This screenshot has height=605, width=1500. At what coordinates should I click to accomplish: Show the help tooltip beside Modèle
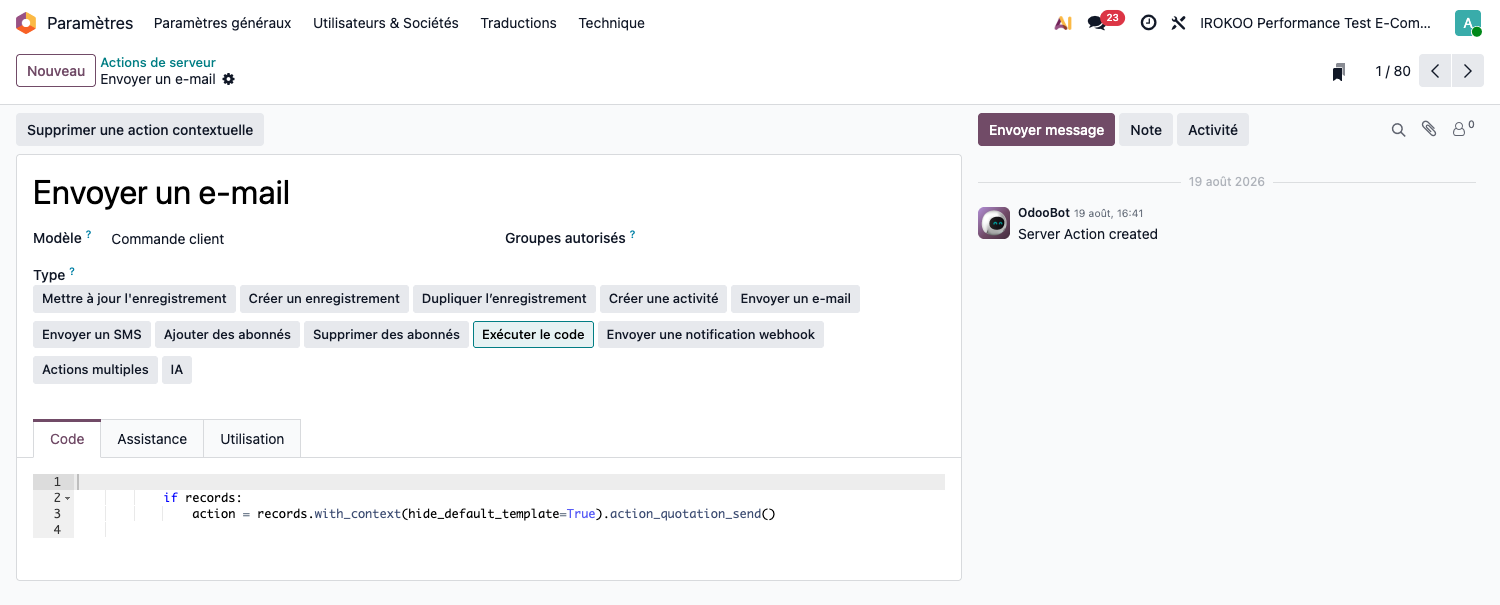pyautogui.click(x=89, y=235)
